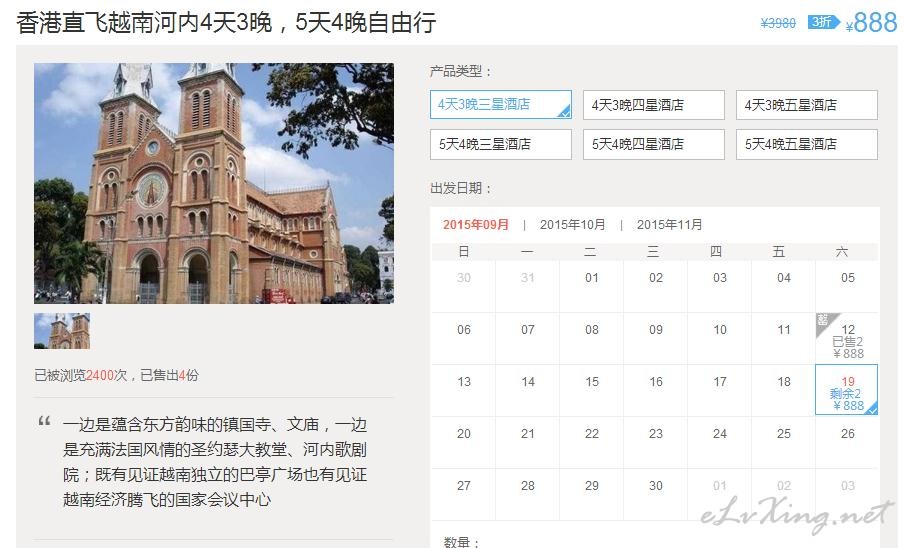Select 5天4晚三星酒店 product type
Viewport: 905px width, 548px height.
tap(500, 144)
